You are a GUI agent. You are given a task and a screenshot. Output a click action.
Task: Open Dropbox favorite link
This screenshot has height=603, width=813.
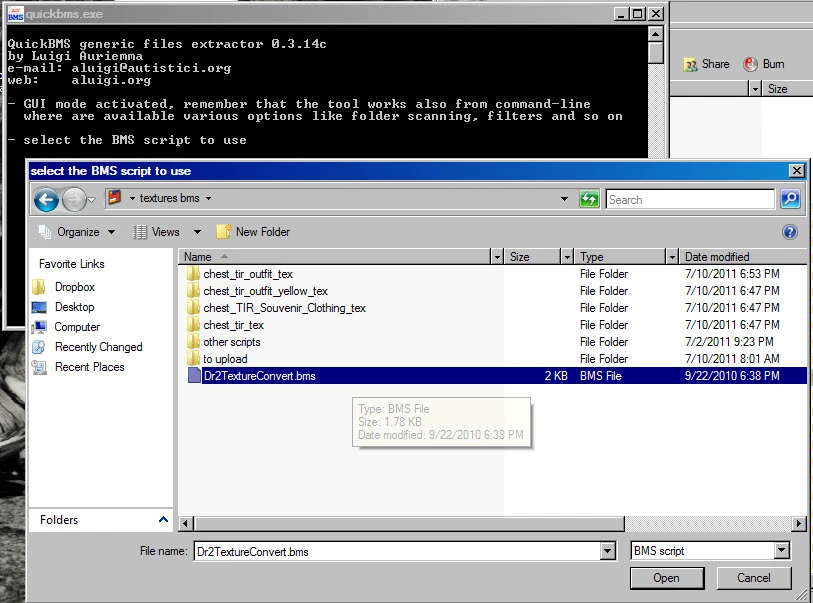pos(75,287)
